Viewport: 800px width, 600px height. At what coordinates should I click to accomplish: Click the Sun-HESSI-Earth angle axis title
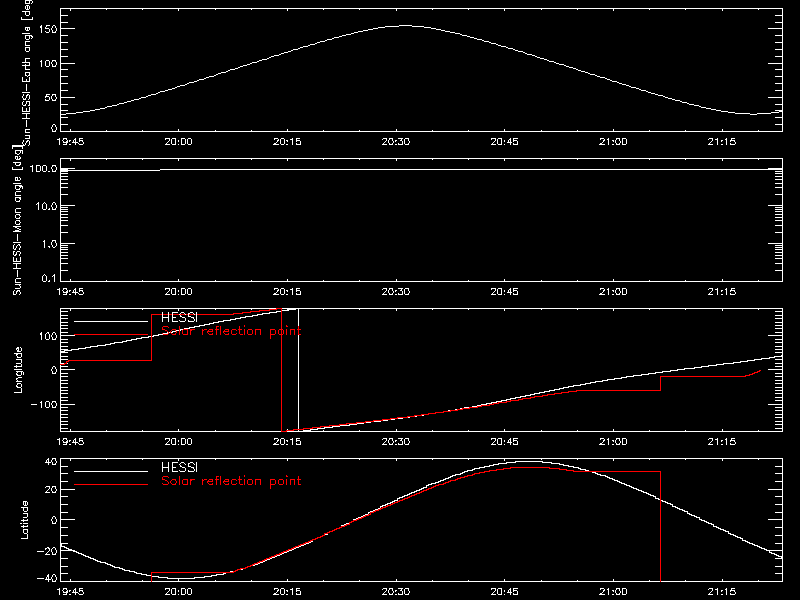(x=27, y=71)
